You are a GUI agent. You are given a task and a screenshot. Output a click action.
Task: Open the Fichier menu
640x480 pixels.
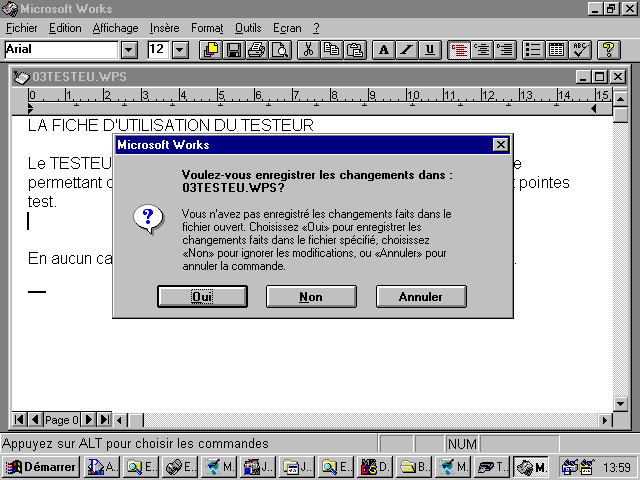point(22,28)
